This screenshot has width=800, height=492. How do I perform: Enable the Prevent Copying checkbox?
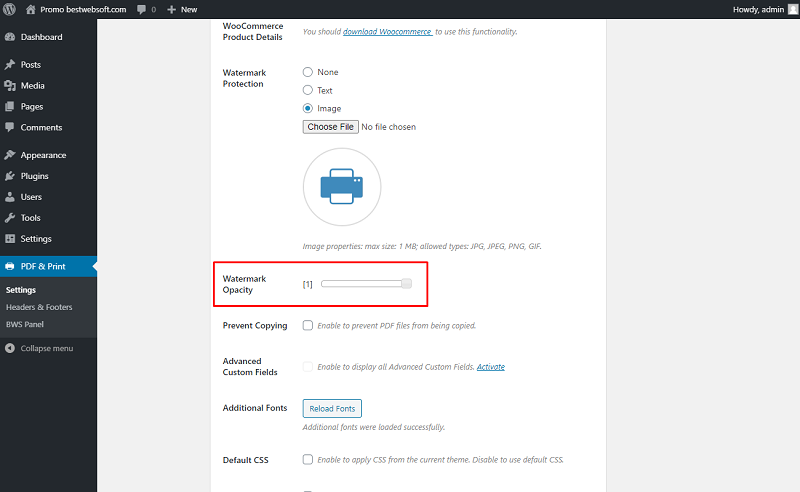click(308, 325)
